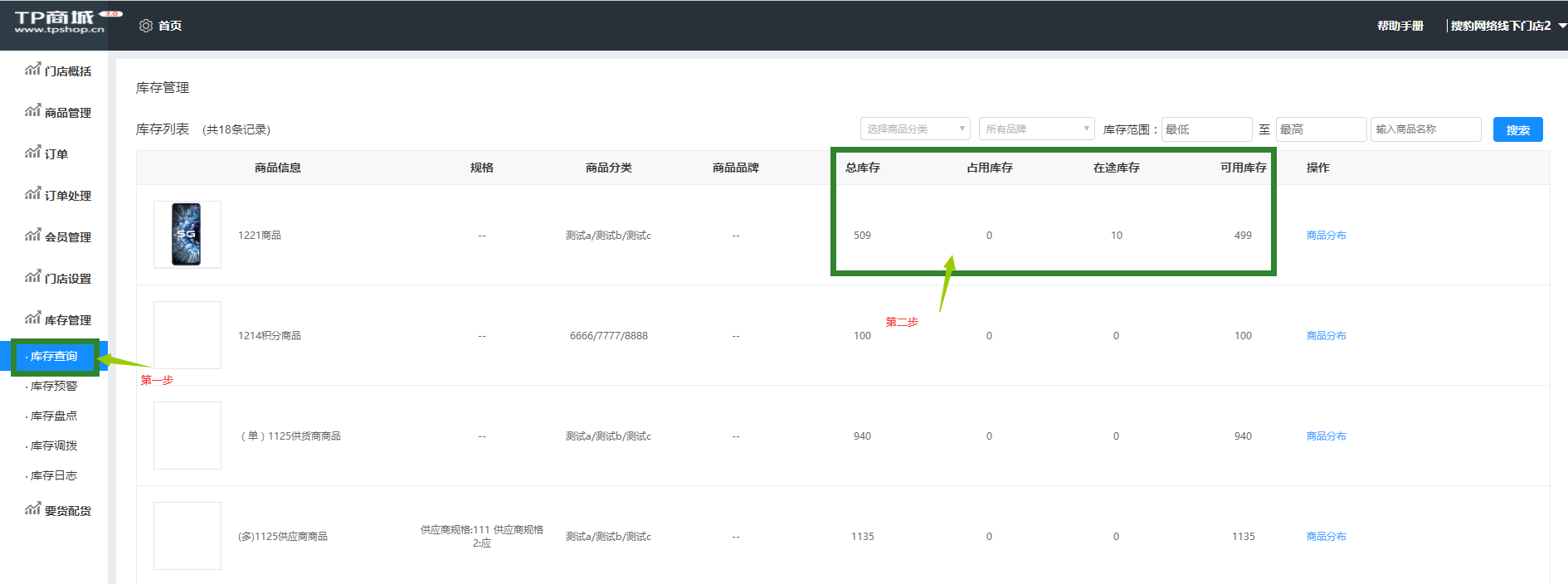Click the chart icon next to 门店设置

(33, 277)
